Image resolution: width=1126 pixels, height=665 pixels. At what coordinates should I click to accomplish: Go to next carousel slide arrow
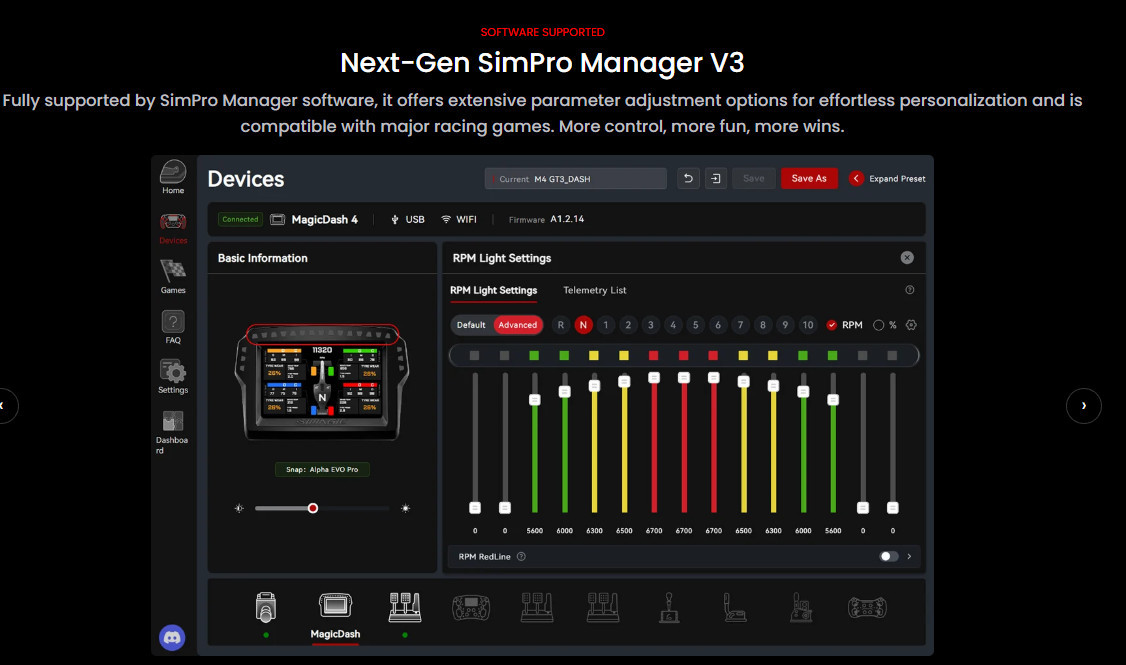1084,406
